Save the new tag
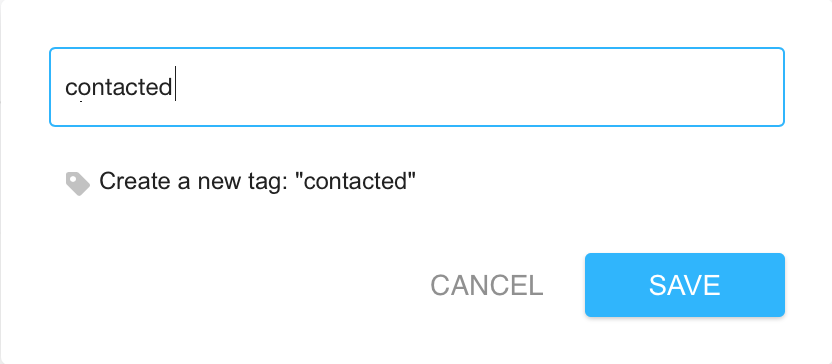Screen dimensions: 832x364 [684, 285]
